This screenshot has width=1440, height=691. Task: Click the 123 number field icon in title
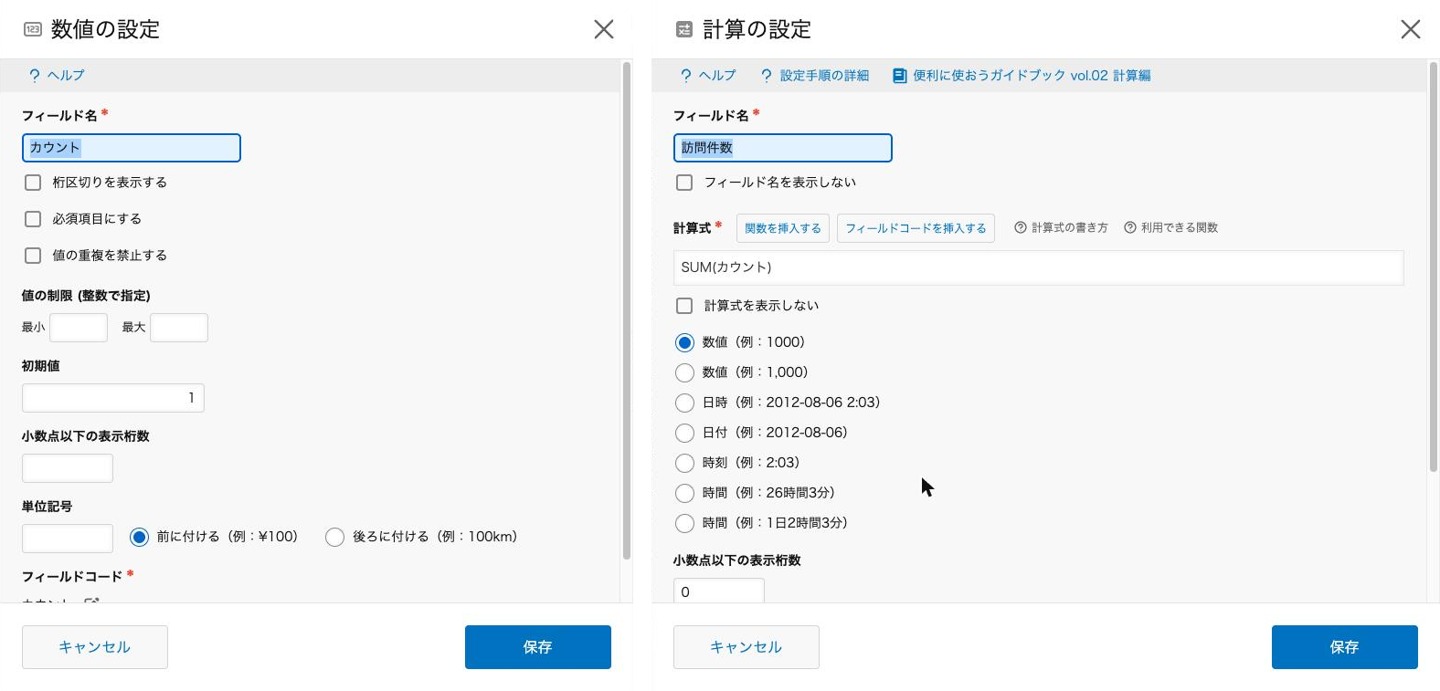(33, 29)
